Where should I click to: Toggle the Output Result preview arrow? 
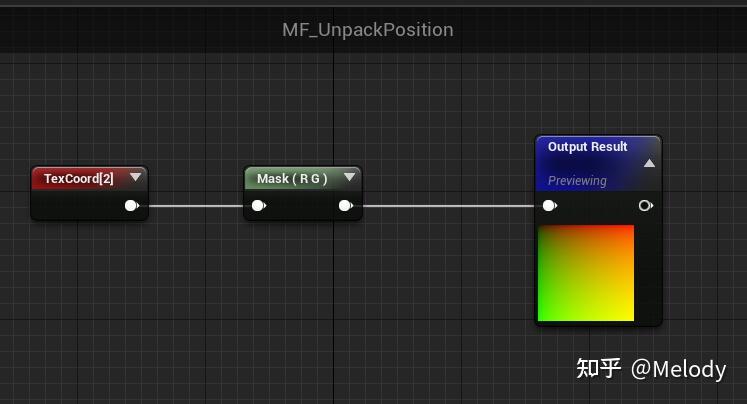pyautogui.click(x=648, y=163)
